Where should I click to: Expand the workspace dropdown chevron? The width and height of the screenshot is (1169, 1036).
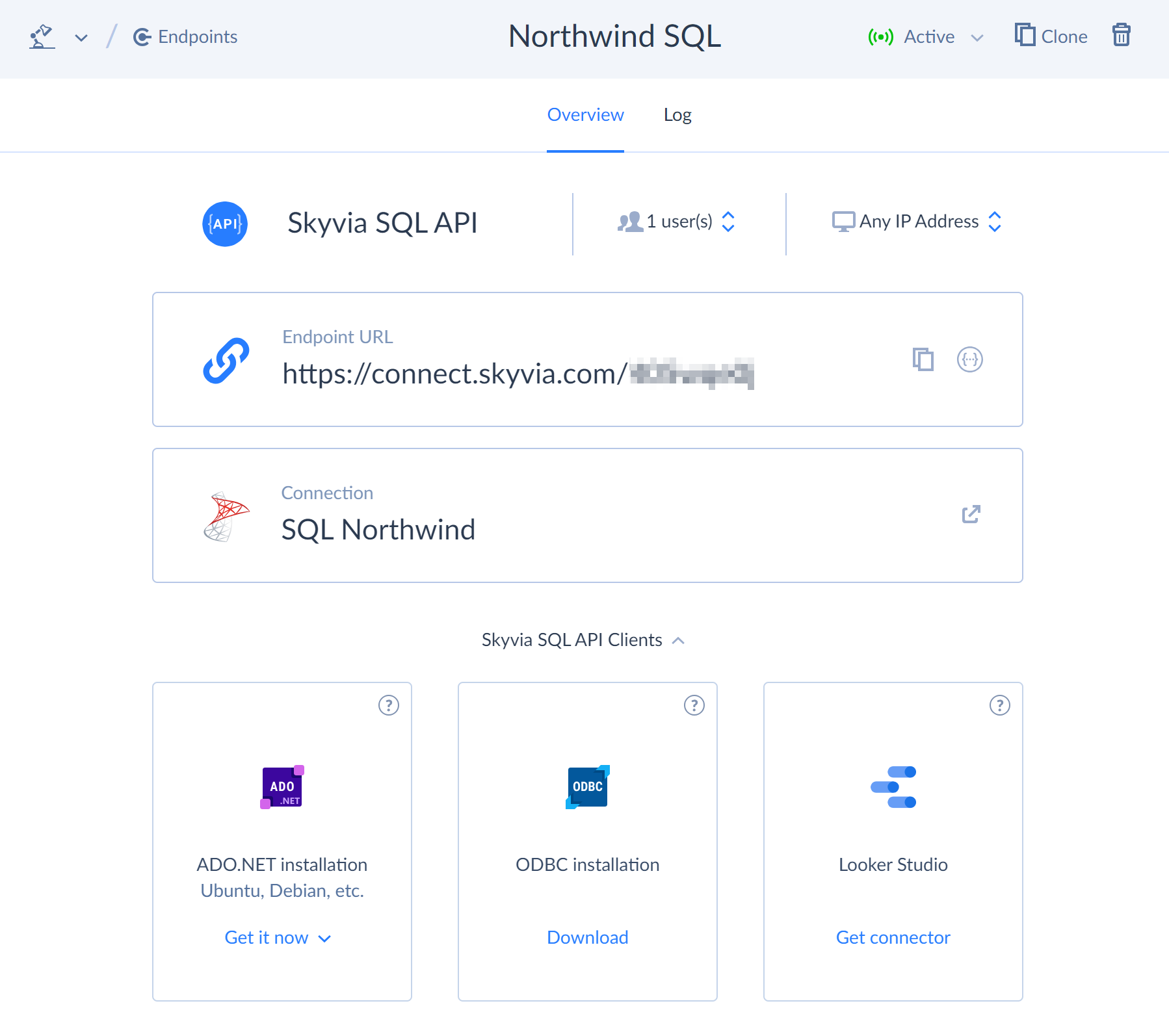(x=81, y=38)
